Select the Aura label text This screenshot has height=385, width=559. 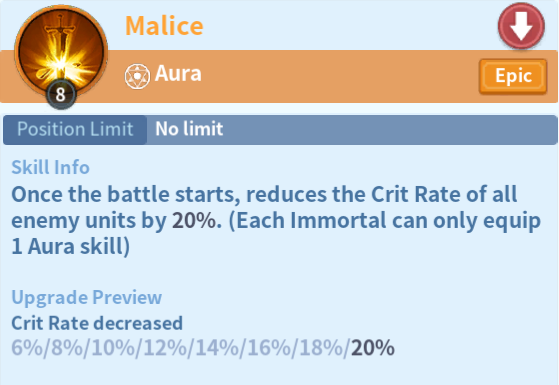[x=178, y=73]
